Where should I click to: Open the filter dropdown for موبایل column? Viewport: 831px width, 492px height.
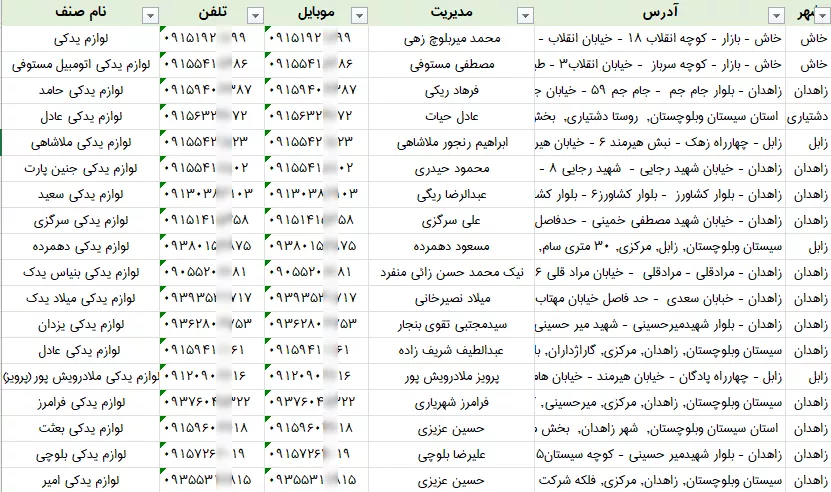359,15
